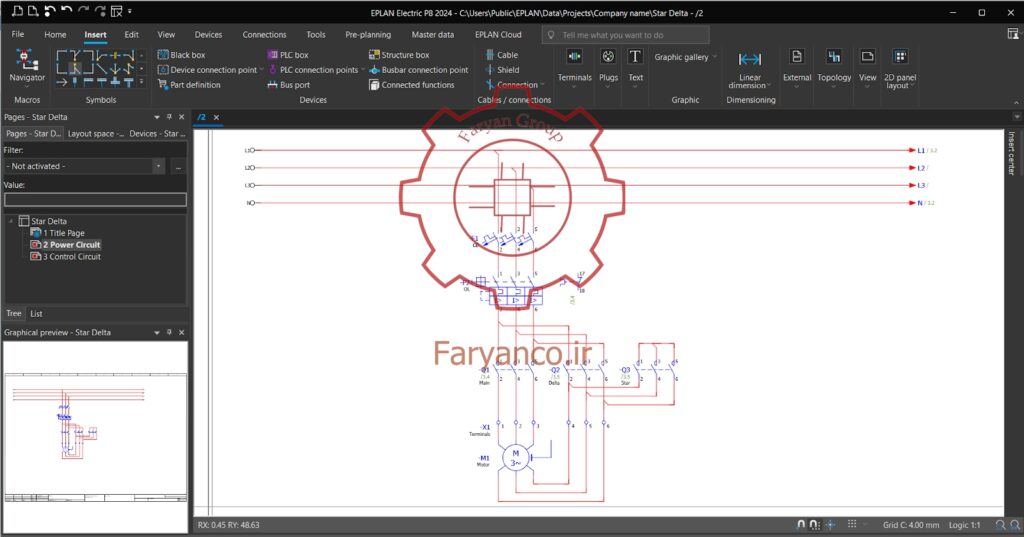The height and width of the screenshot is (537, 1024).
Task: Insert Text with the T icon
Action: (635, 66)
